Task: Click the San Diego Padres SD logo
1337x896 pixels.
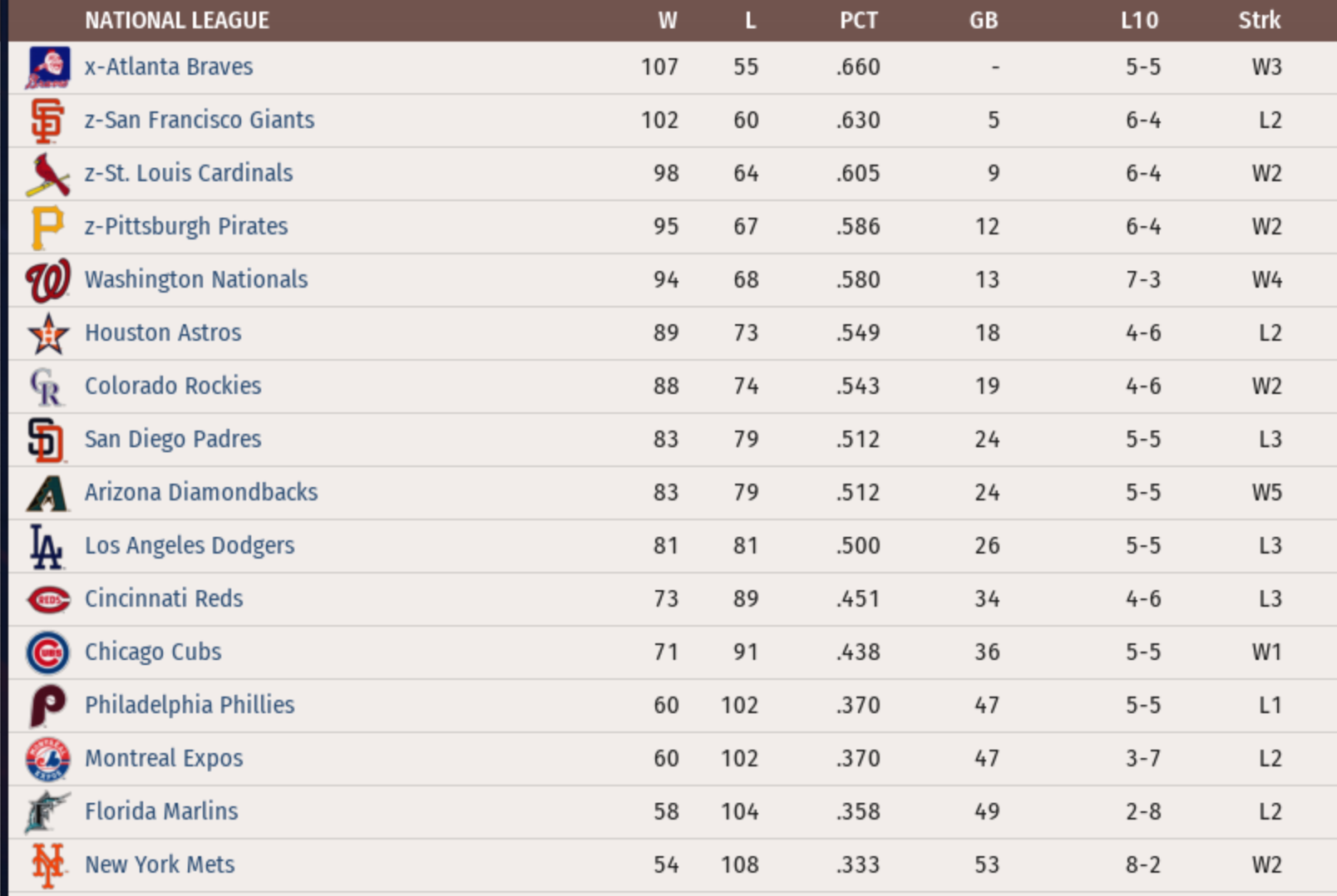Action: coord(46,440)
